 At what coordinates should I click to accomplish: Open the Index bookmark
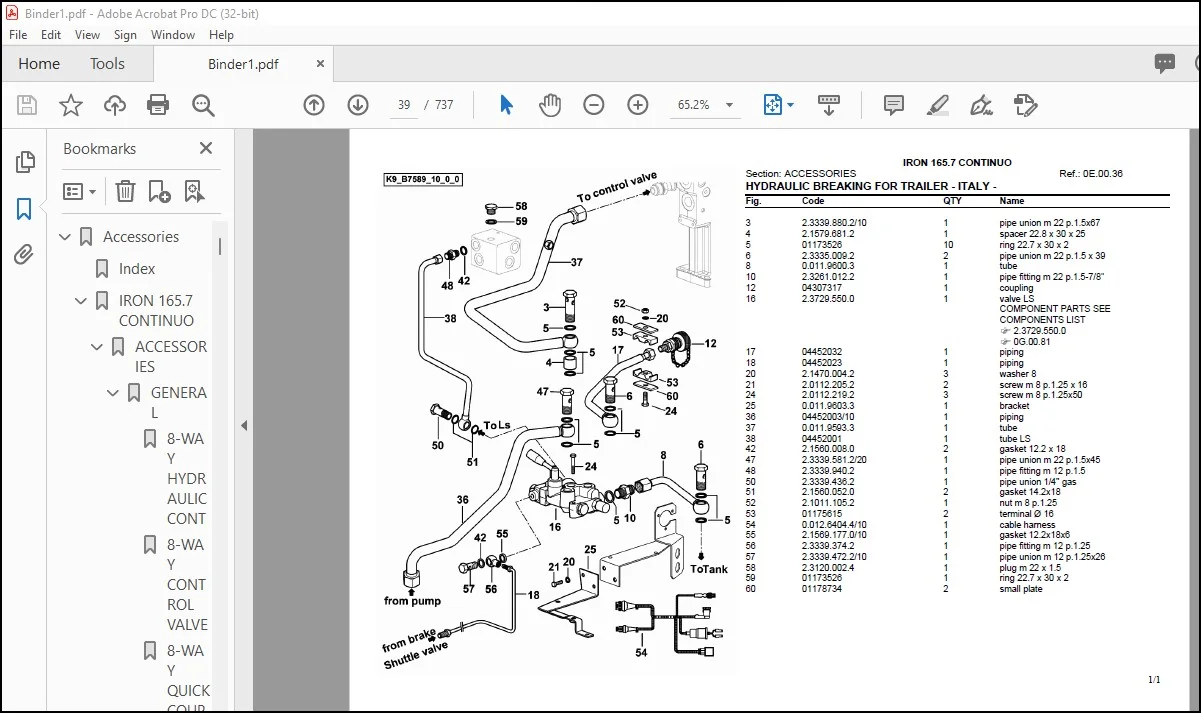click(x=137, y=269)
